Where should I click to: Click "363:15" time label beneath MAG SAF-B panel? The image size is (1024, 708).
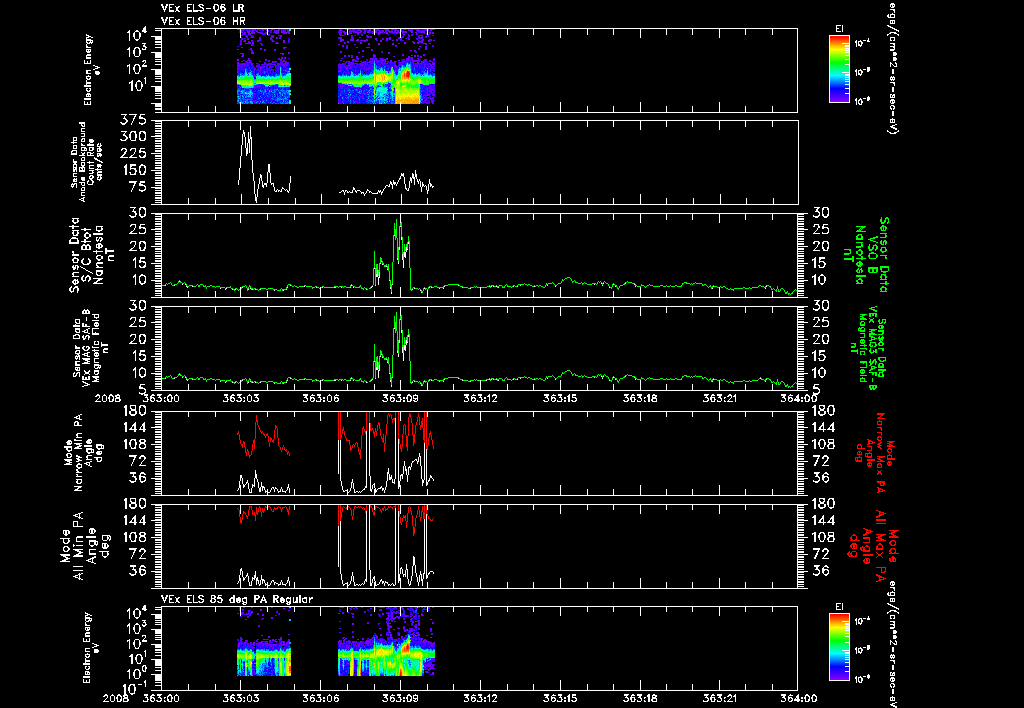tap(560, 398)
